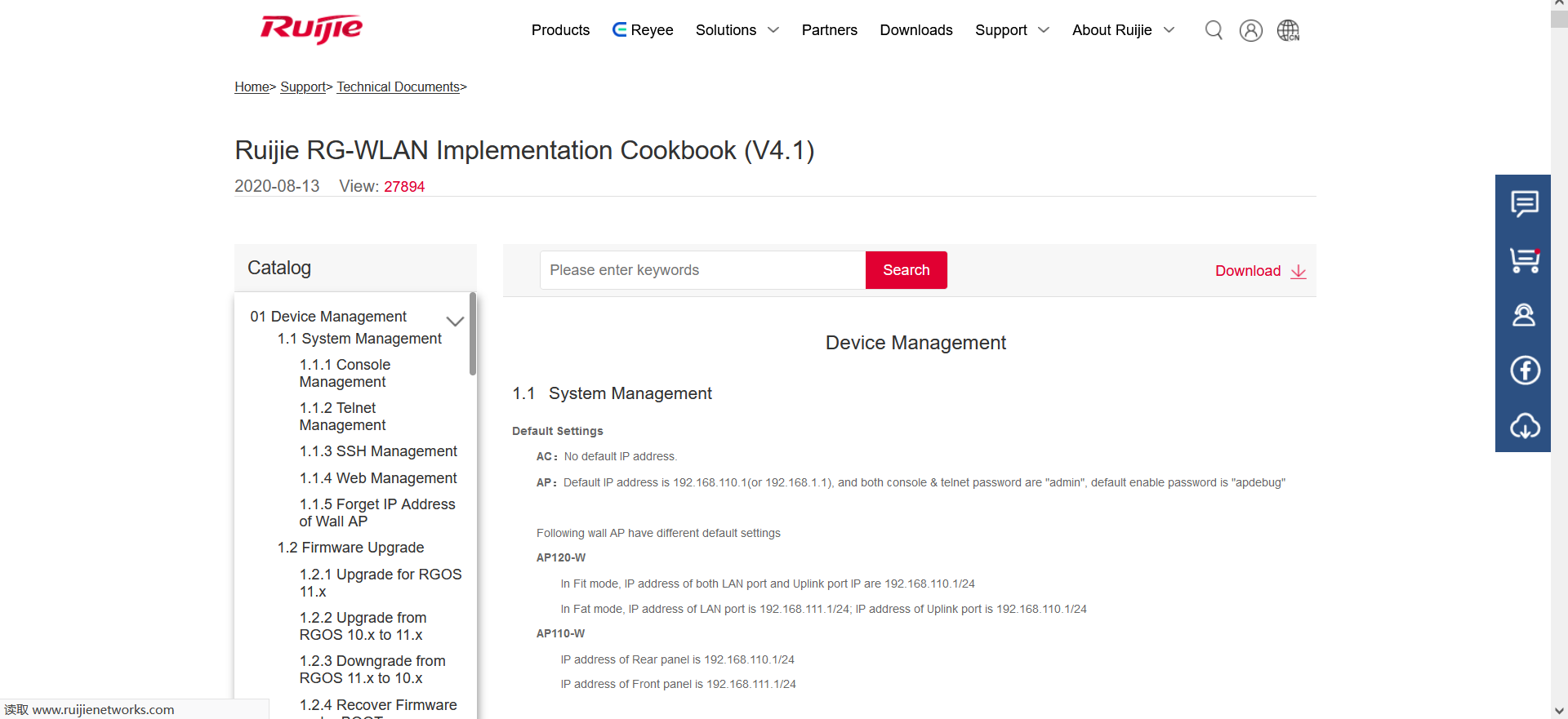Click the globe language selector icon
Image resolution: width=1568 pixels, height=719 pixels.
[1288, 30]
